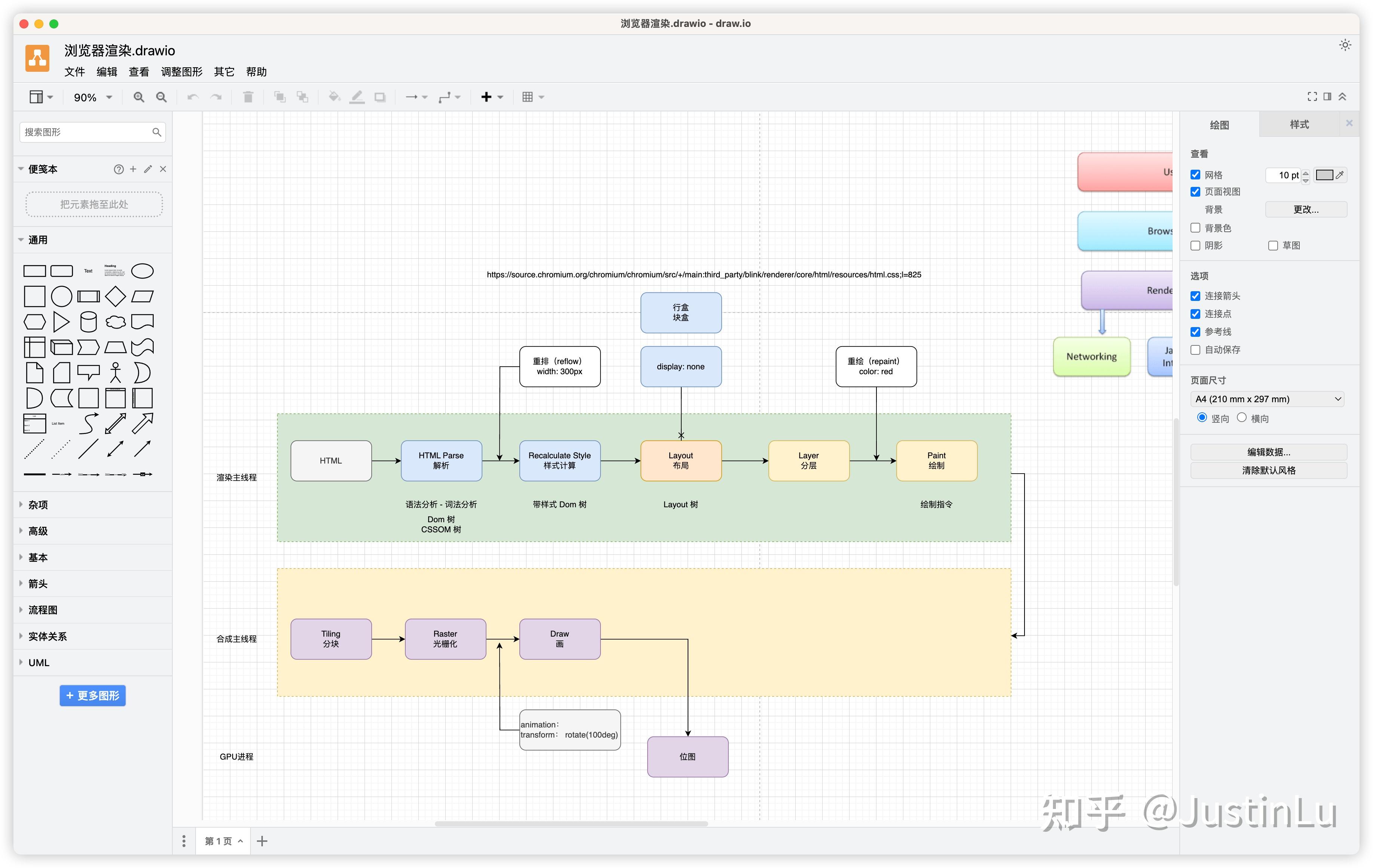Uncheck the 连接箭头 checkbox

(1195, 296)
